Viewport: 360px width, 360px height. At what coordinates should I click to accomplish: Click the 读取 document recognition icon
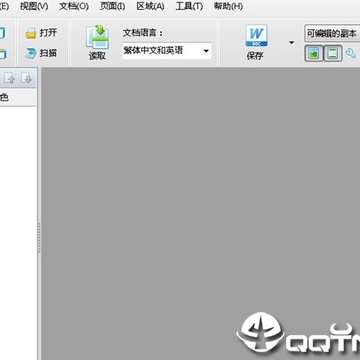(x=97, y=37)
